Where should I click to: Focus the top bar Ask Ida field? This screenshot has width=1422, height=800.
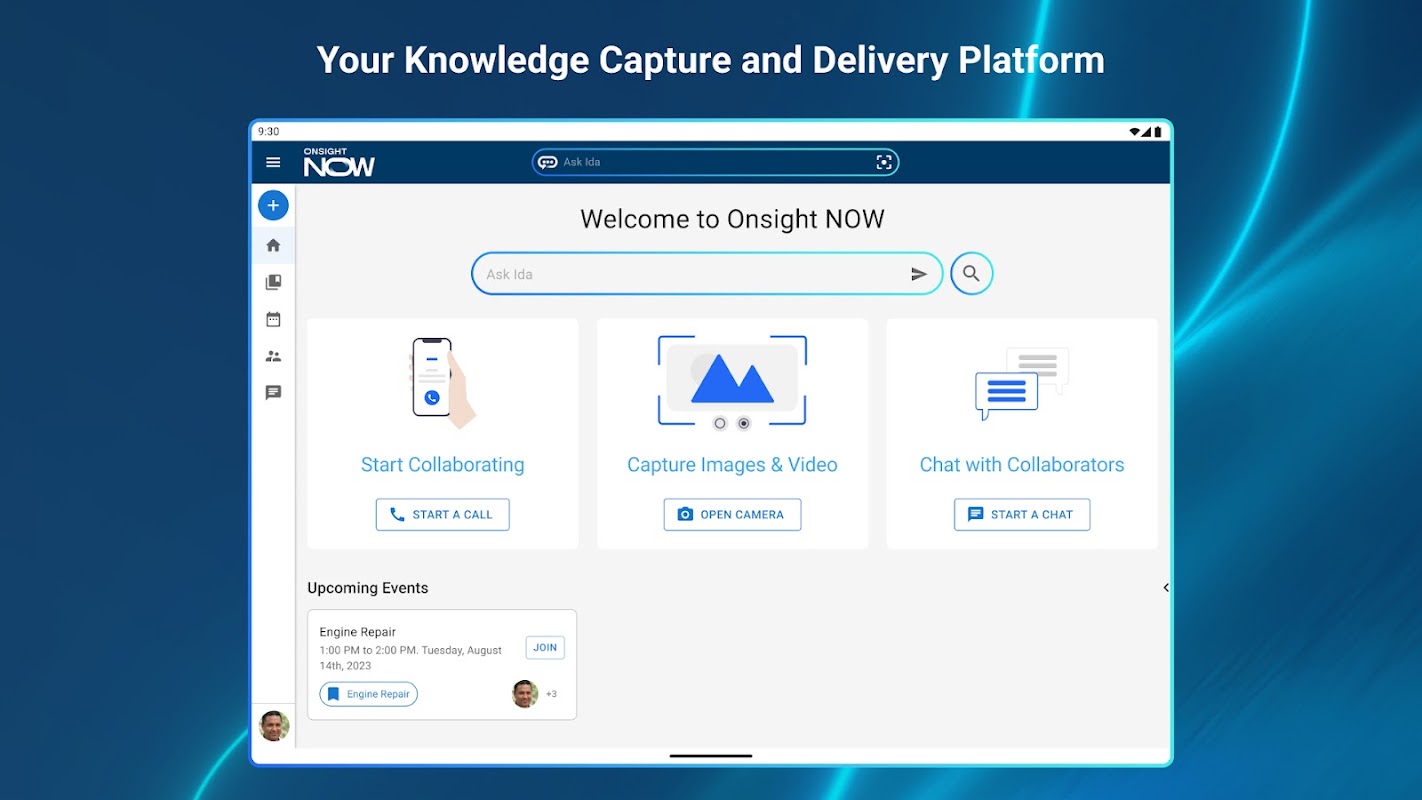click(x=715, y=162)
